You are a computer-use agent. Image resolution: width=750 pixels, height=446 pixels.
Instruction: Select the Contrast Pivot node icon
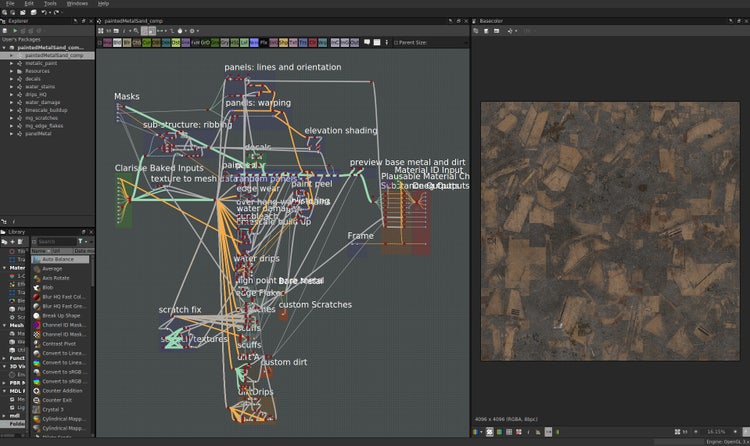coord(37,343)
